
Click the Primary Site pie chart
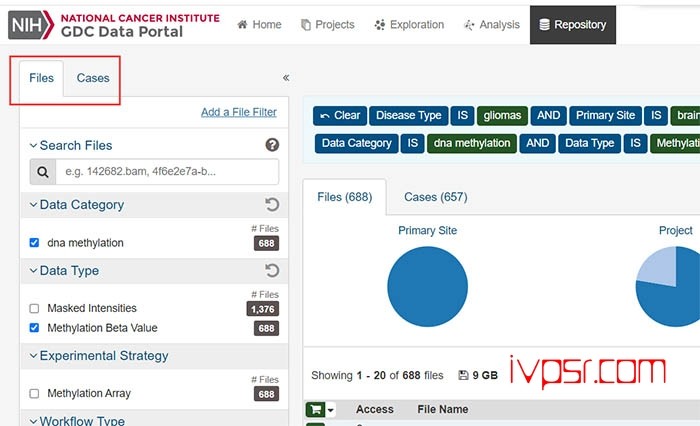427,287
